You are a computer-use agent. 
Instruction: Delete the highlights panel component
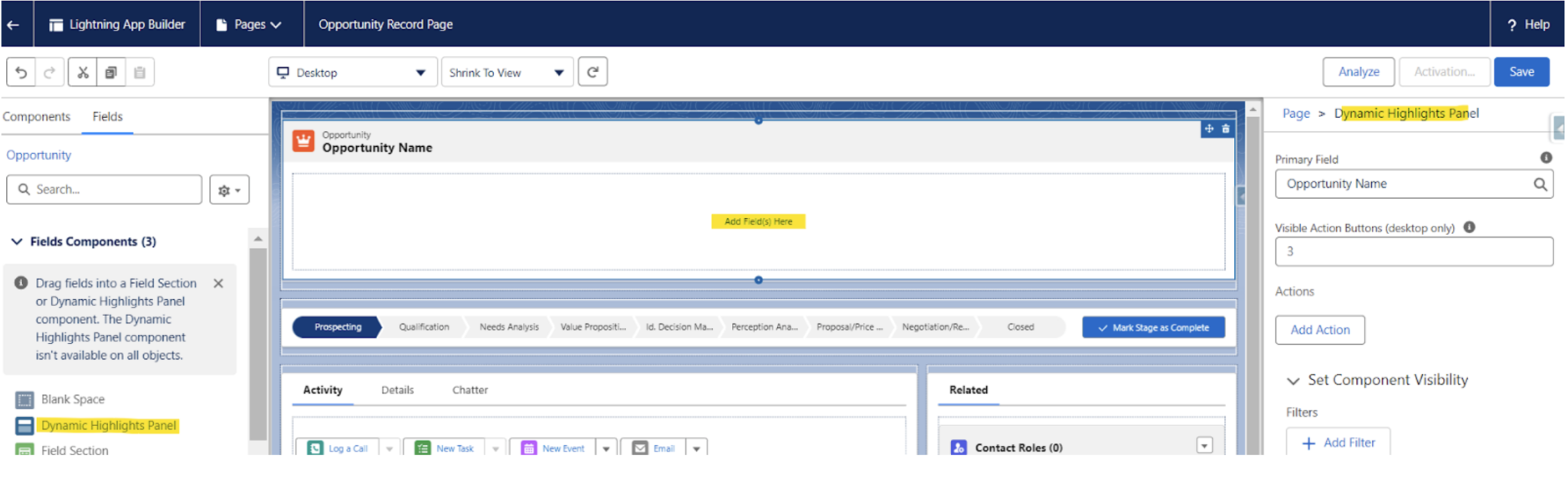point(1226,129)
